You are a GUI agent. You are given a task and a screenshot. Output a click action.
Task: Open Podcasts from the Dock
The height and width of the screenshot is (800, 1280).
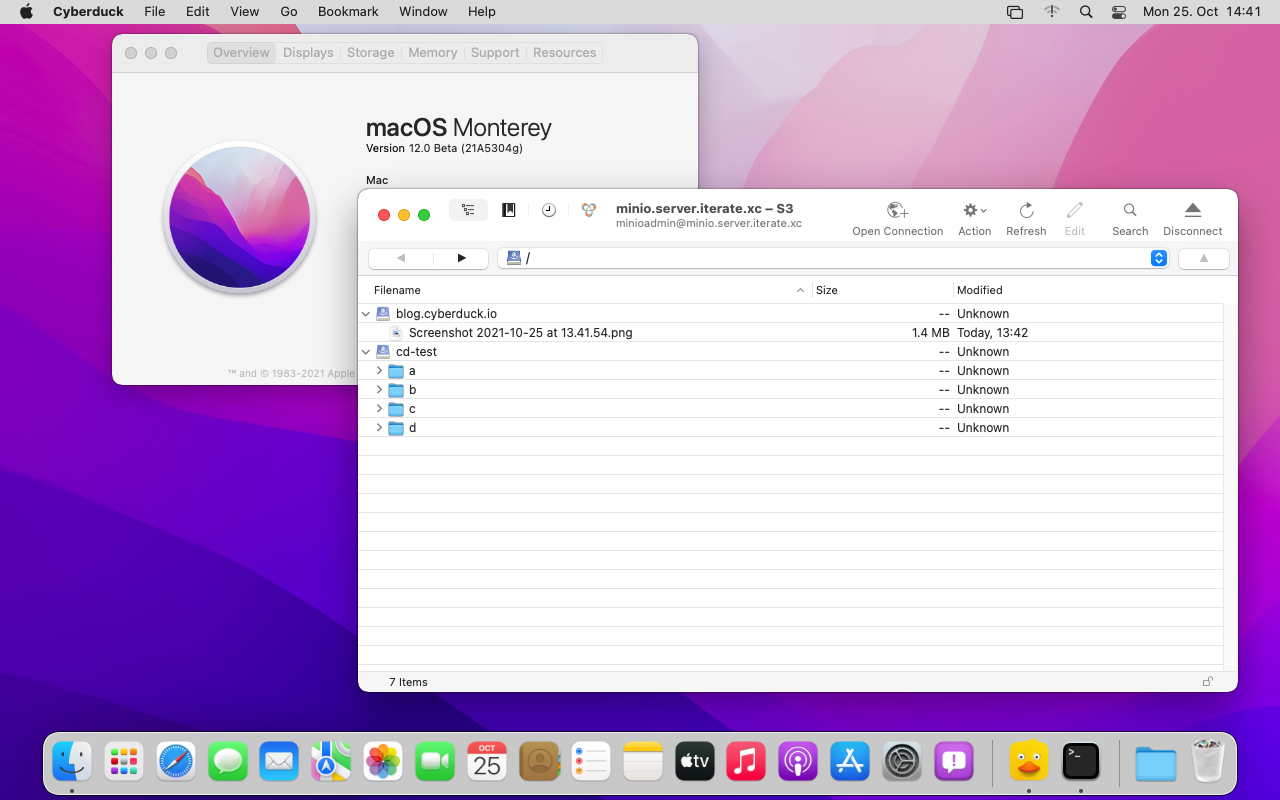coord(798,762)
